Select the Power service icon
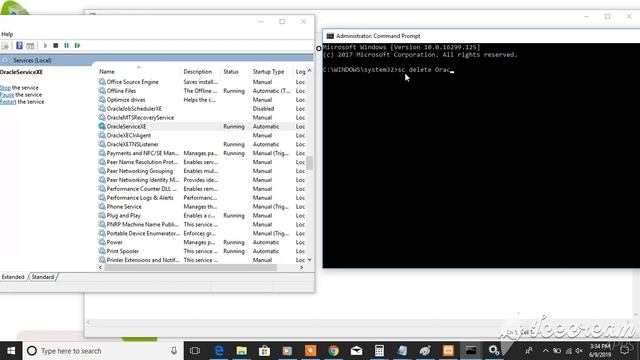 click(102, 242)
